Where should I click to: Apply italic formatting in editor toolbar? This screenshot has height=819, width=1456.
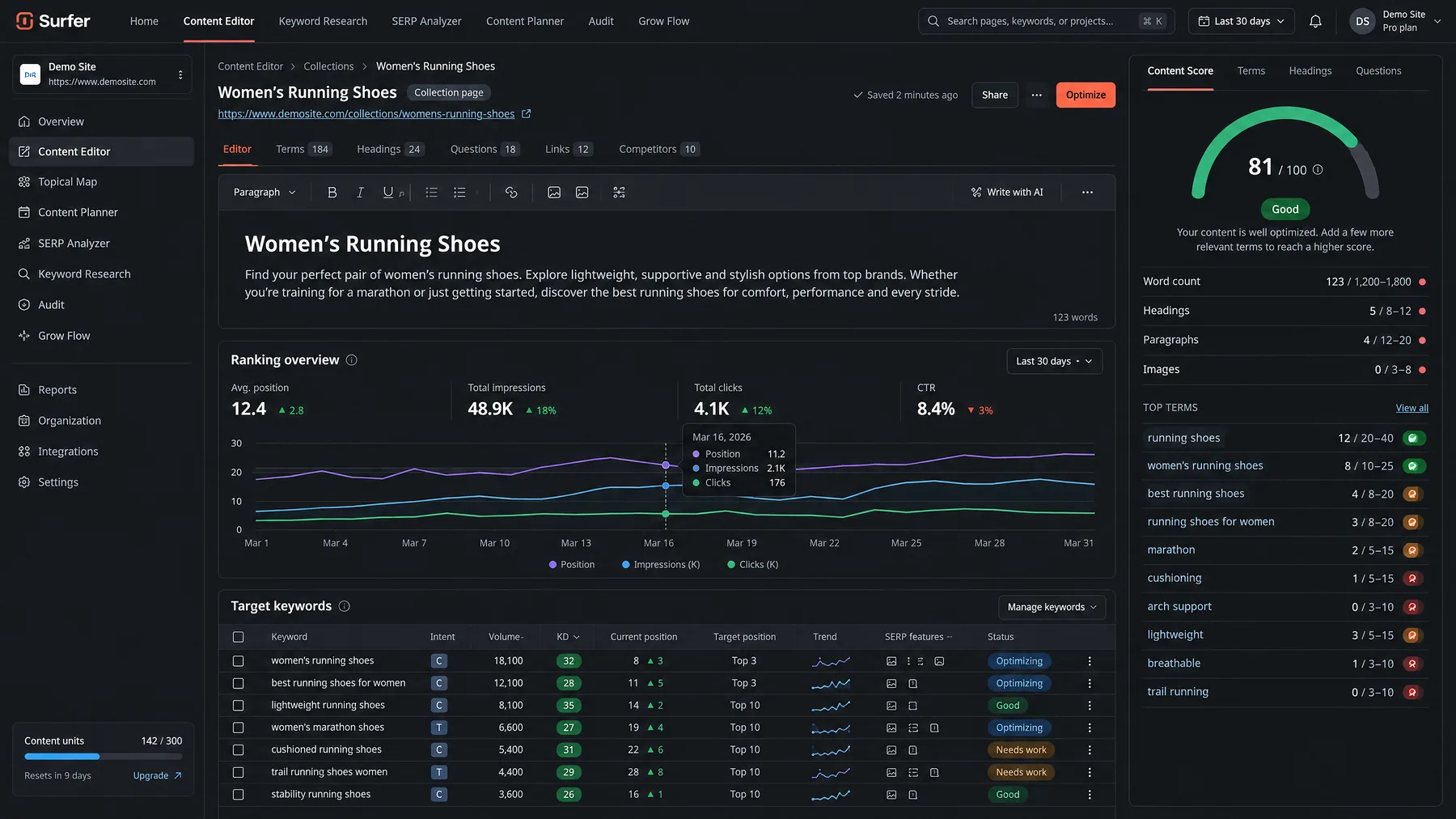tap(360, 193)
